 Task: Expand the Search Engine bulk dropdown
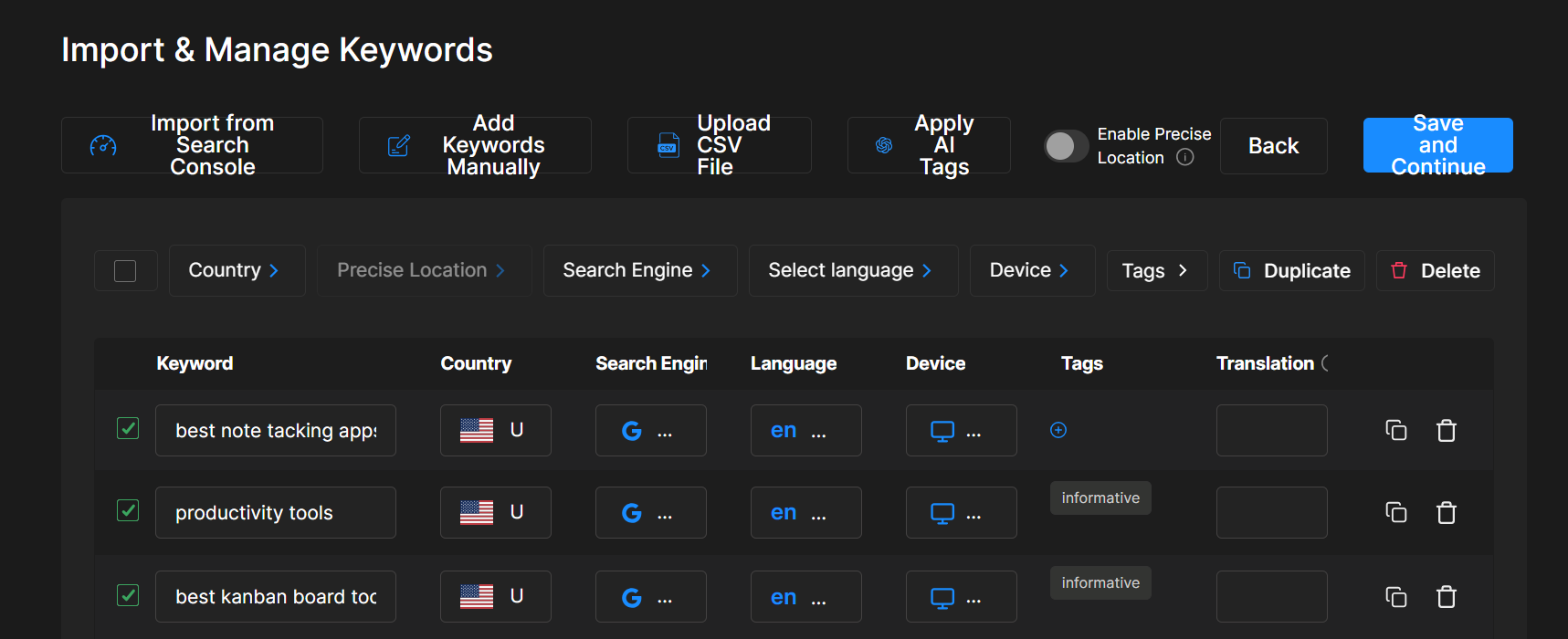click(x=639, y=270)
